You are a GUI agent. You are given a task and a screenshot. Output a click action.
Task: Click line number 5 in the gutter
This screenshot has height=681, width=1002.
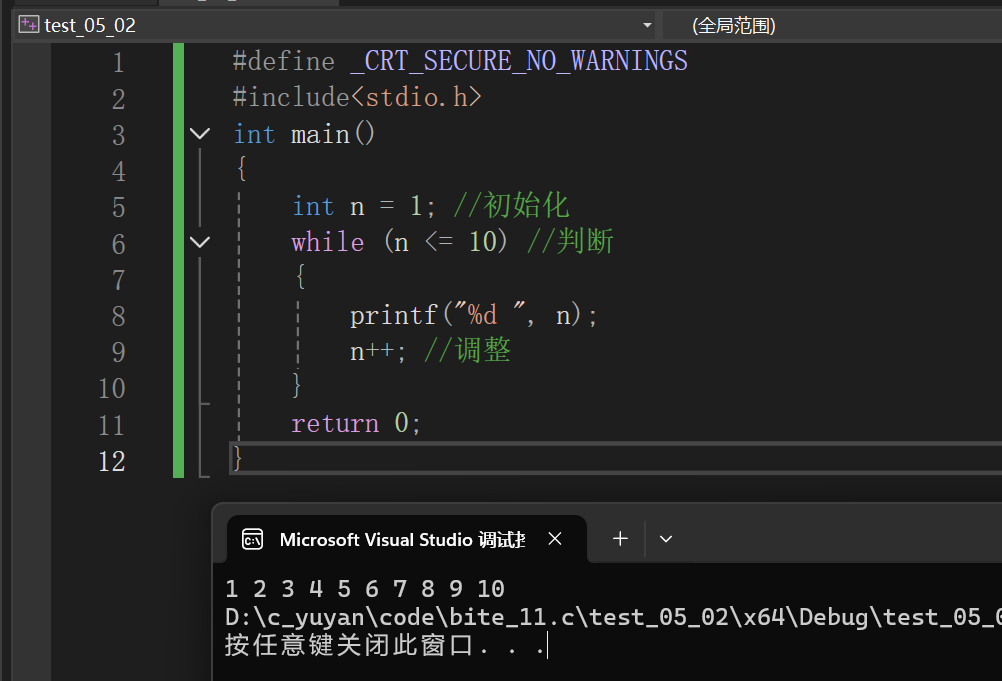pyautogui.click(x=118, y=208)
